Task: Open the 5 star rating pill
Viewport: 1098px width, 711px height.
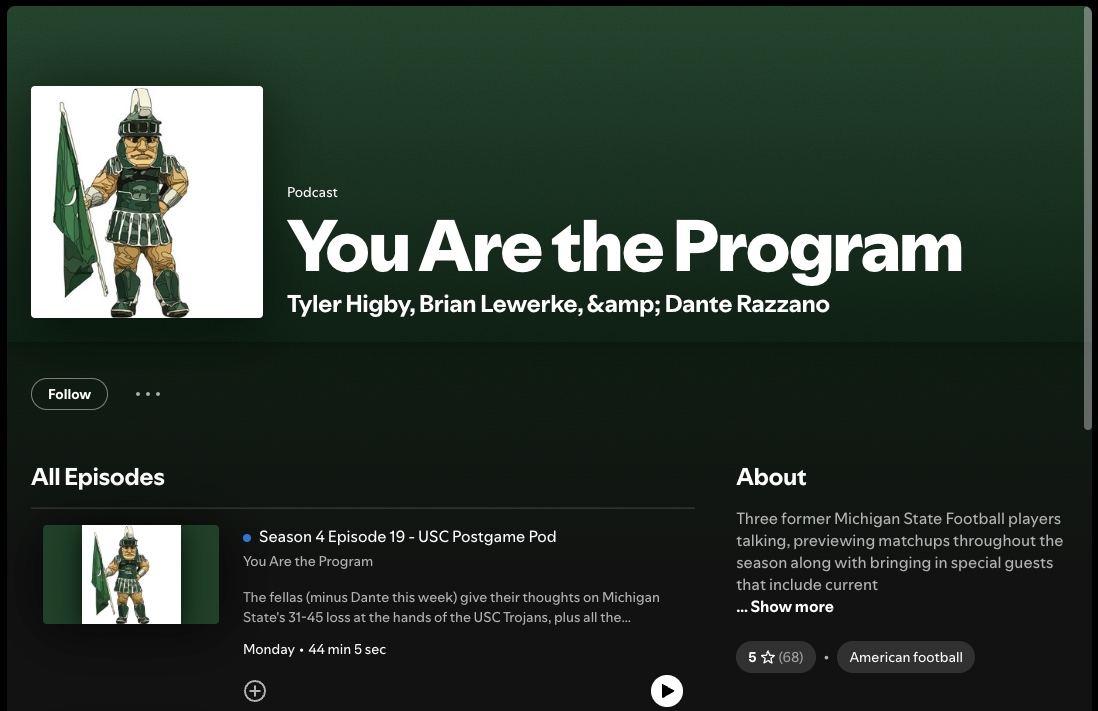Action: click(x=775, y=657)
